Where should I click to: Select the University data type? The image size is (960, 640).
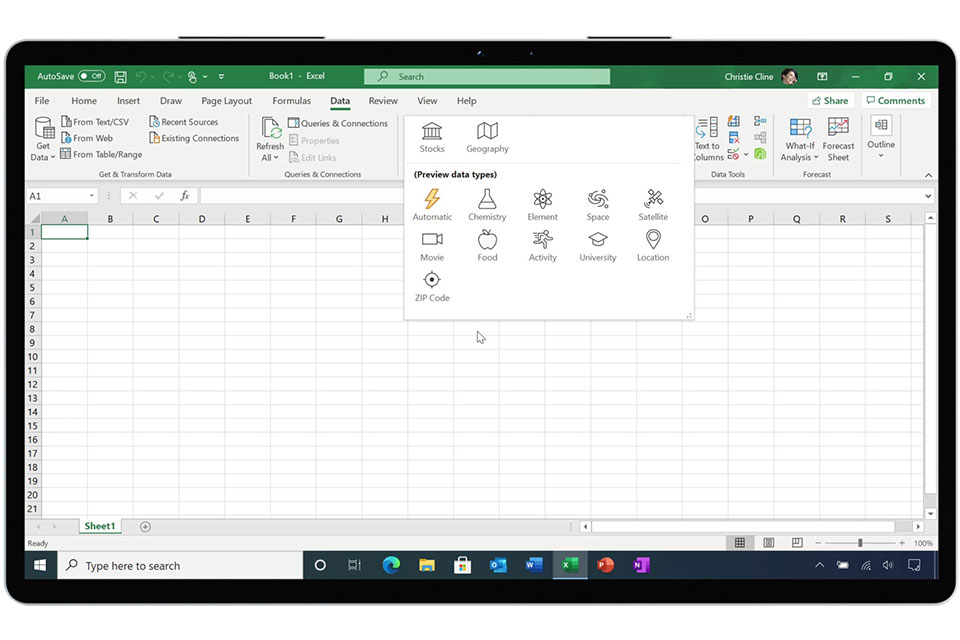(x=597, y=245)
